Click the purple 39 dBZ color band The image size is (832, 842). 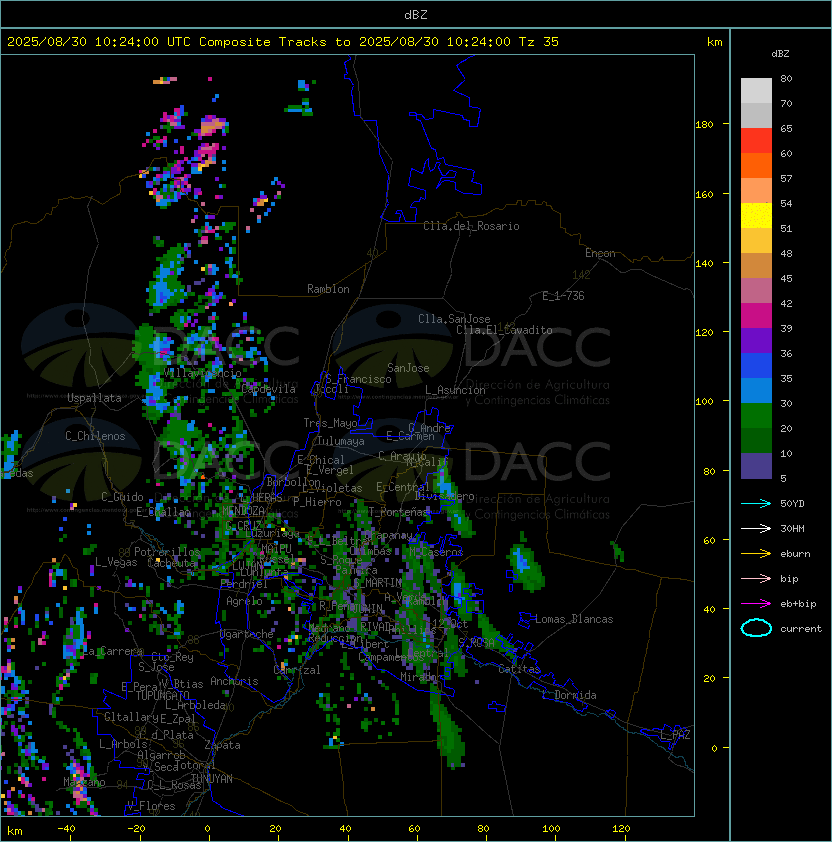coord(756,340)
